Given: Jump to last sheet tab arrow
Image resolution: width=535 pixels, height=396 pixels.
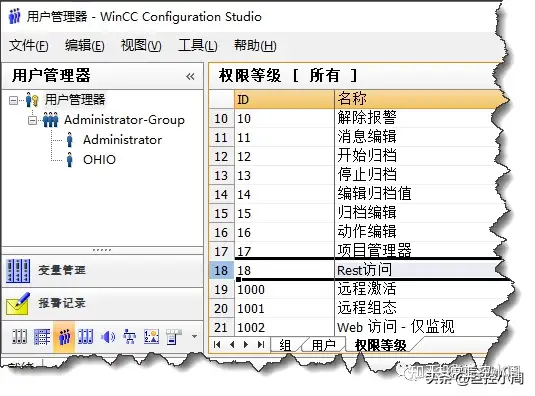Looking at the screenshot, I should [x=261, y=344].
